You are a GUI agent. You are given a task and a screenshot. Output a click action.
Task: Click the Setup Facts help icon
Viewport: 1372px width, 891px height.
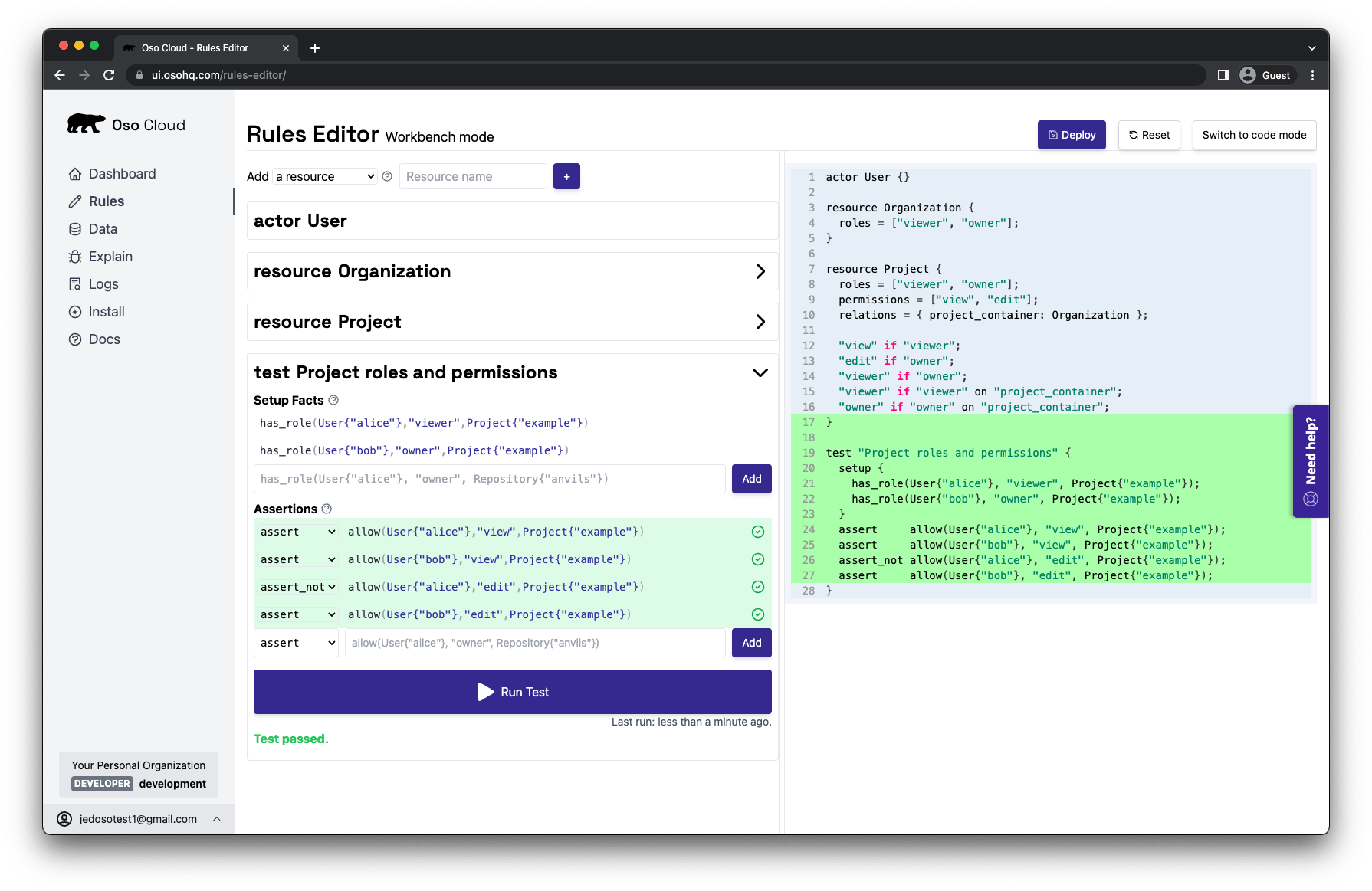click(333, 400)
